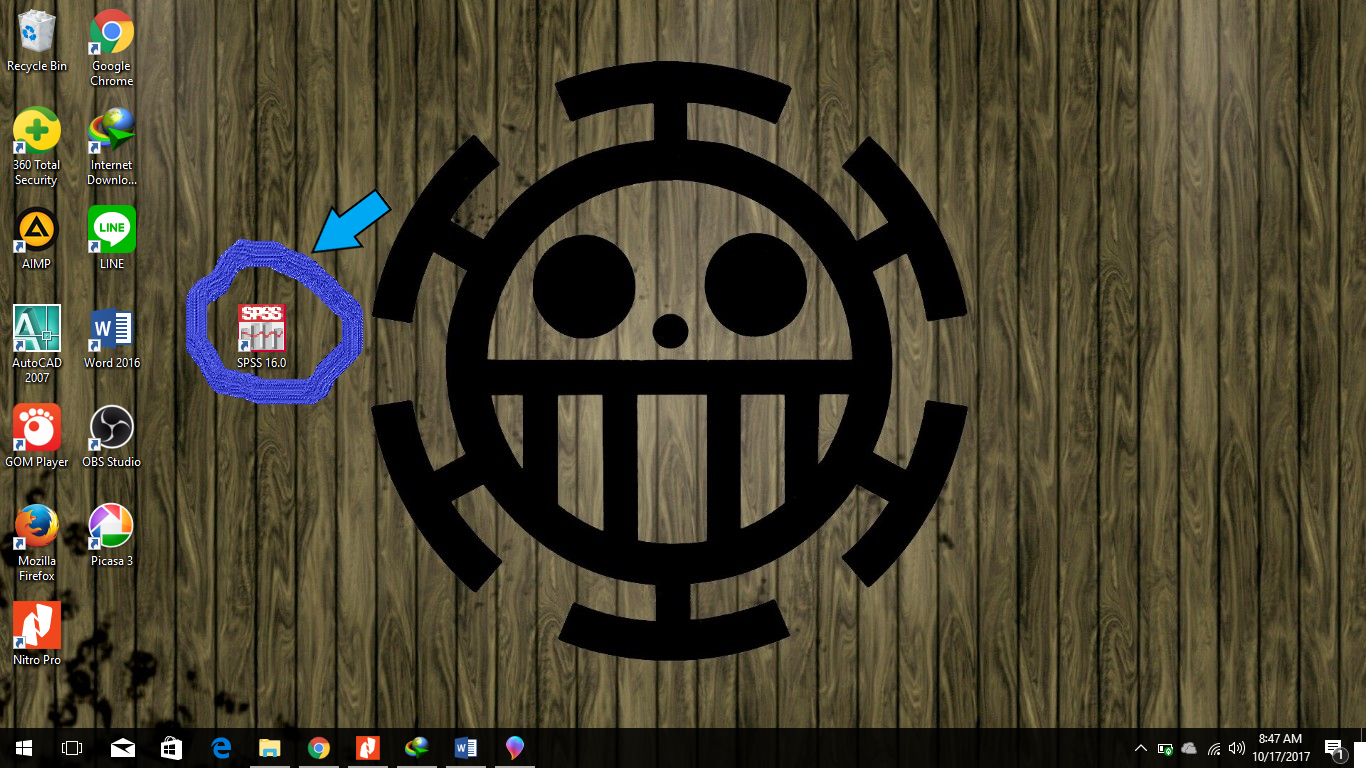Viewport: 1366px width, 768px height.
Task: Select the OBS Studio shortcut
Action: (x=112, y=436)
